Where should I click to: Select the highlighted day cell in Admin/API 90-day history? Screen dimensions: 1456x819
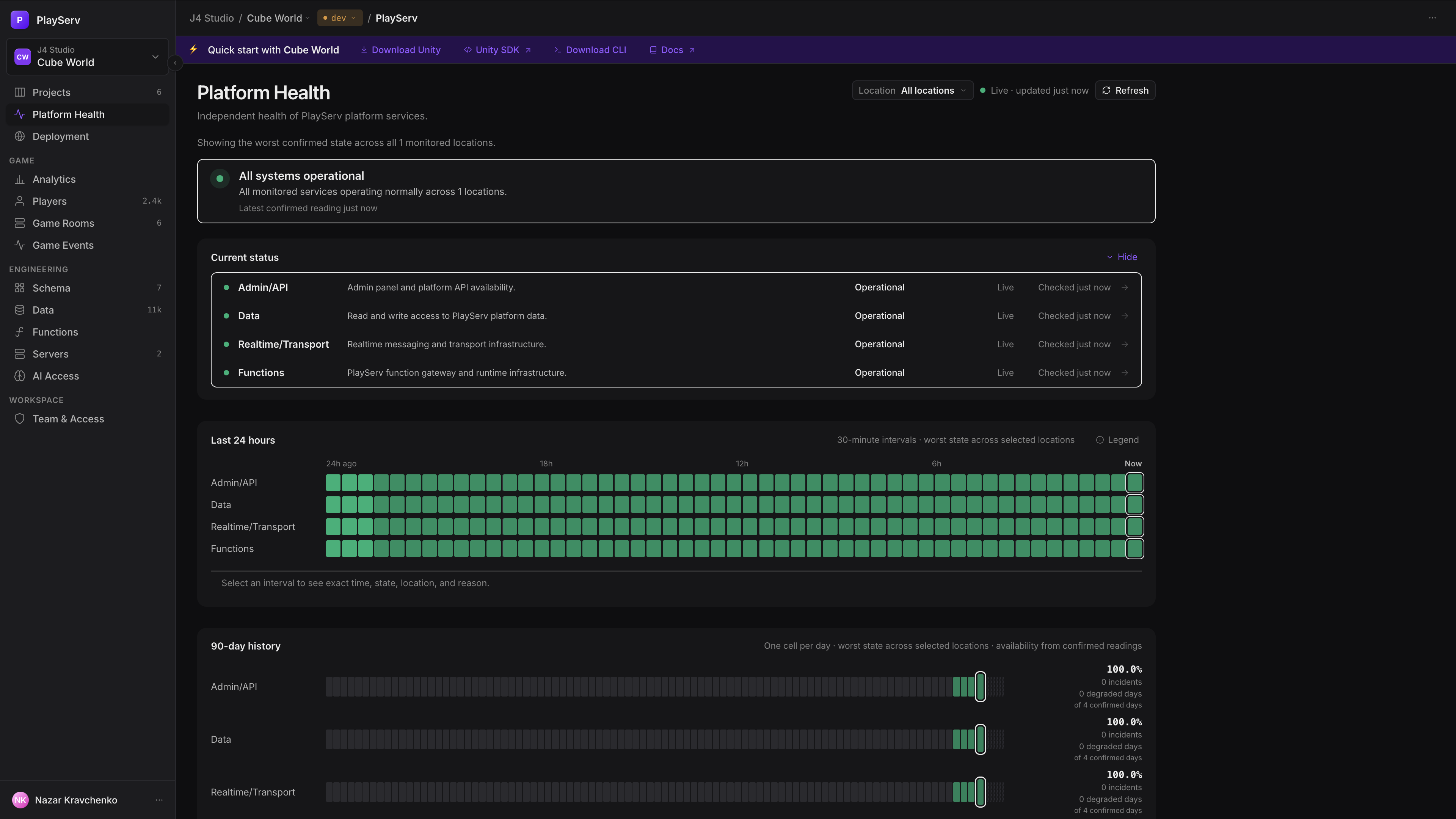pyautogui.click(x=981, y=687)
